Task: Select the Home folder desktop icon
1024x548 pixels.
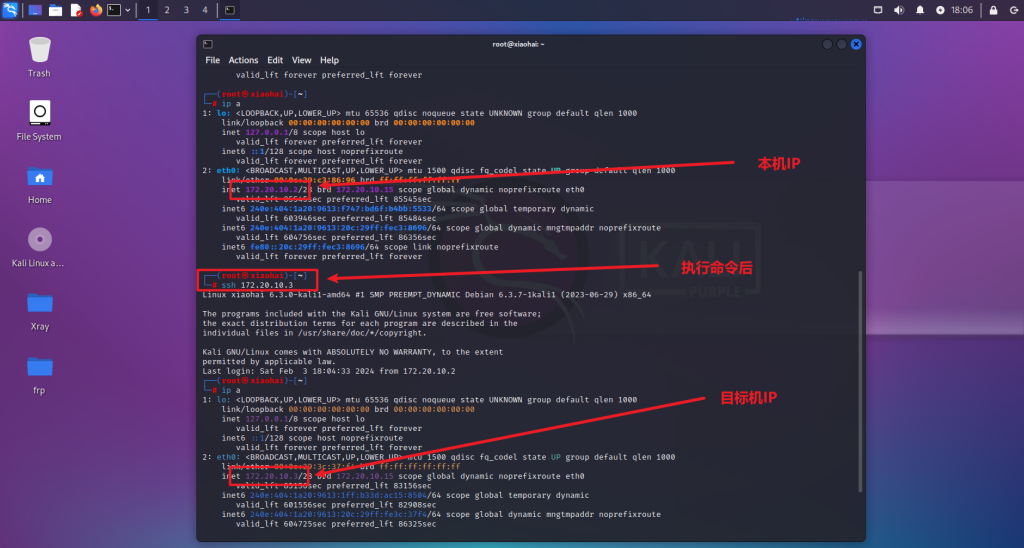Action: click(39, 185)
